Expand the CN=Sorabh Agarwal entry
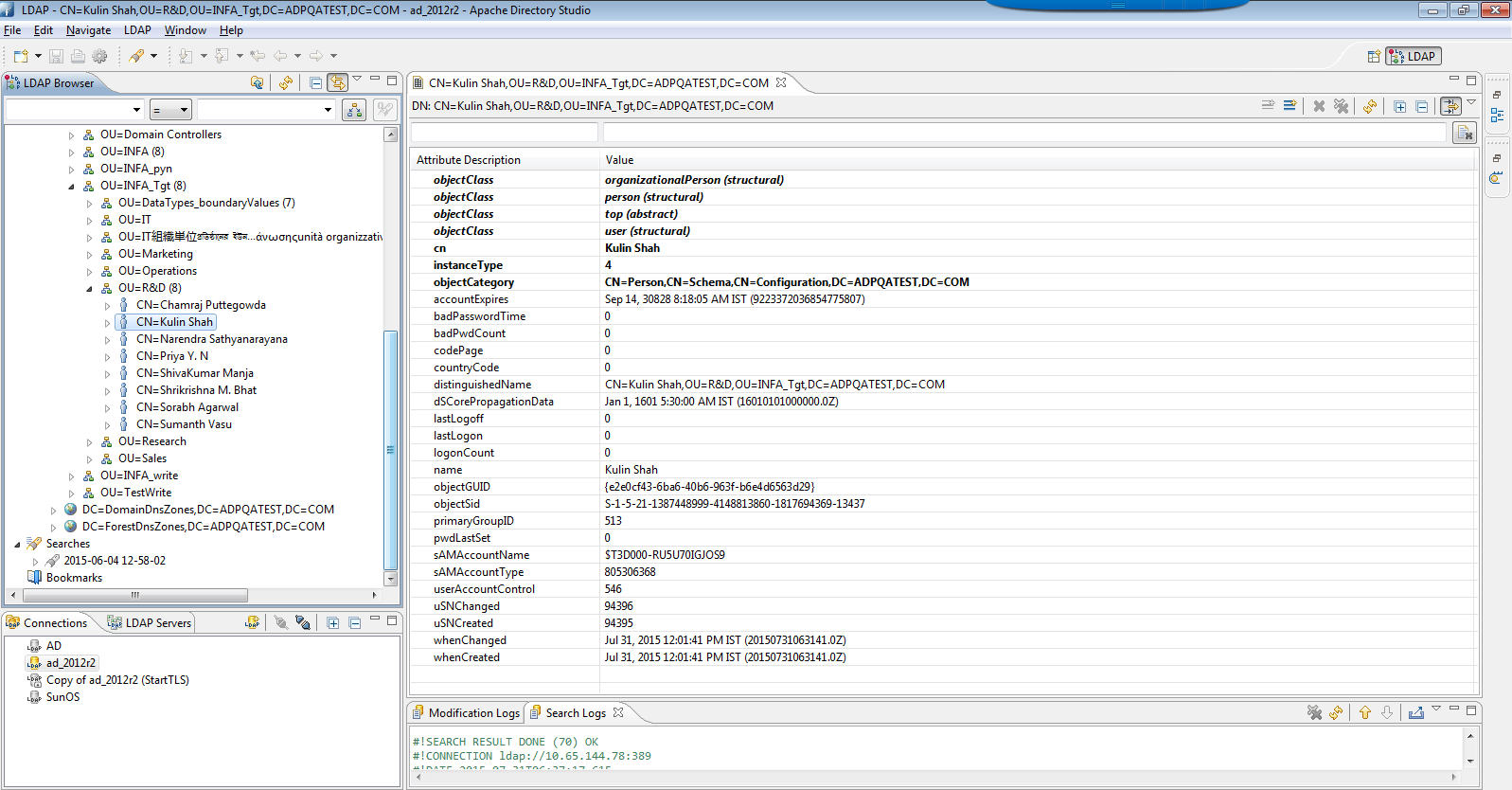Viewport: 1512px width, 790px height. (107, 408)
